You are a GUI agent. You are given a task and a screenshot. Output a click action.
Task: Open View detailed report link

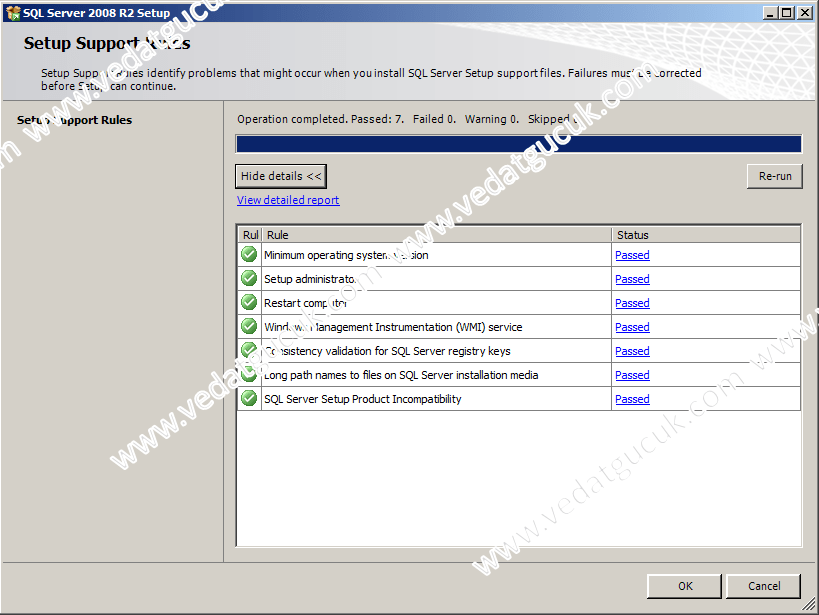288,200
